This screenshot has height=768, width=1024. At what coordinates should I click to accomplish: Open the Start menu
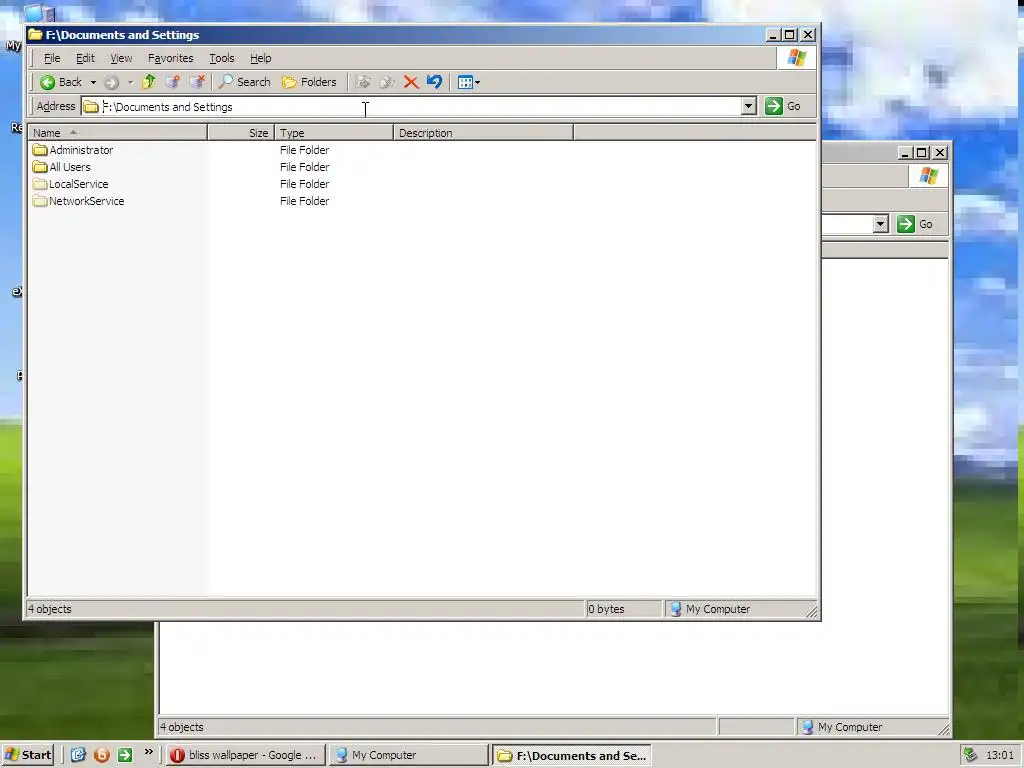point(27,755)
